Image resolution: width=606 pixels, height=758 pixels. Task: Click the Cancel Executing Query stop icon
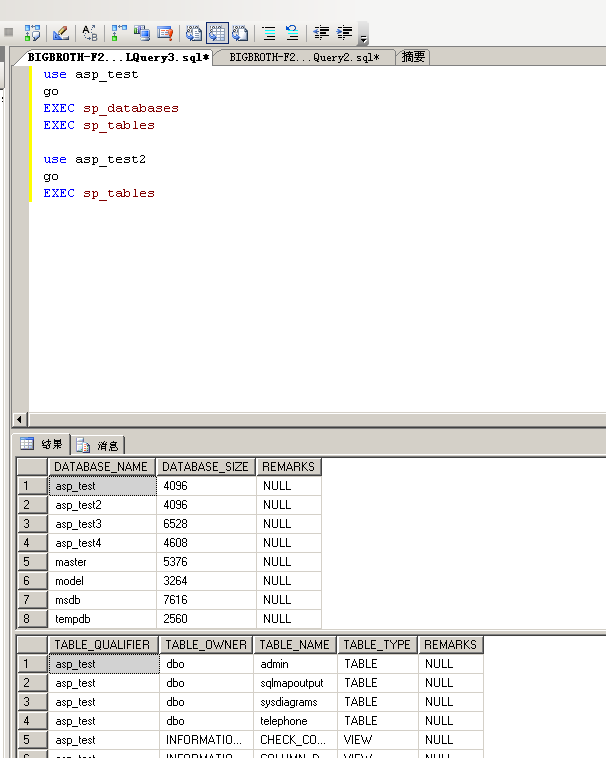[x=9, y=32]
